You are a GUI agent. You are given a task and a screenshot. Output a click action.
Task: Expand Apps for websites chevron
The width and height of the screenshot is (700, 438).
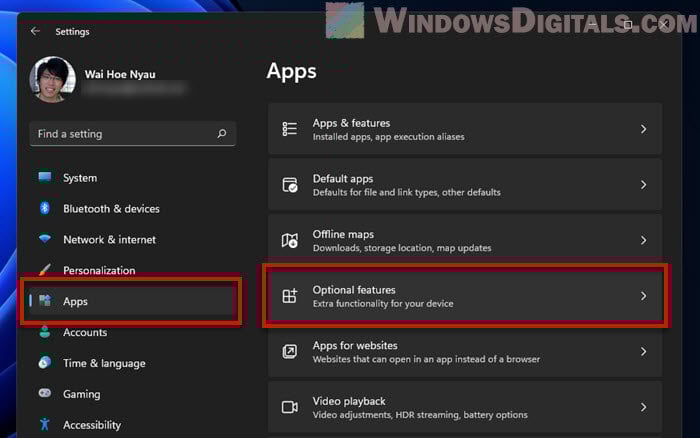[x=643, y=351]
